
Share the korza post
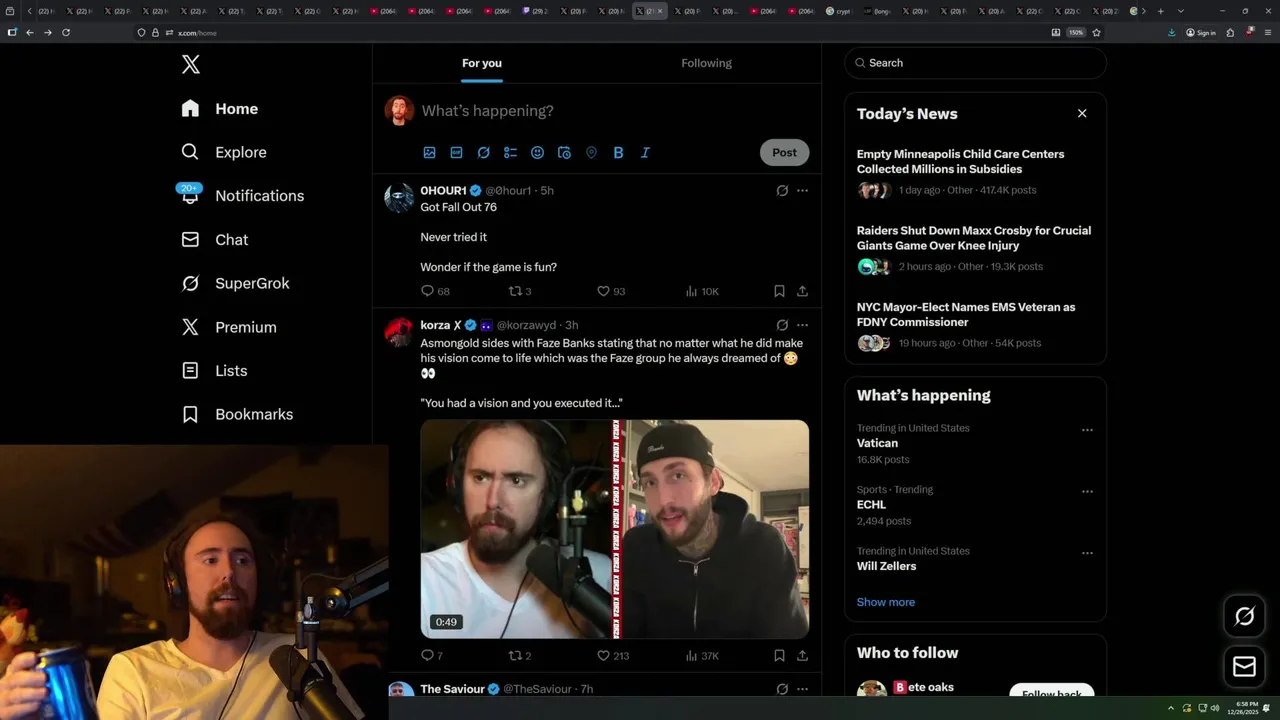tap(802, 656)
